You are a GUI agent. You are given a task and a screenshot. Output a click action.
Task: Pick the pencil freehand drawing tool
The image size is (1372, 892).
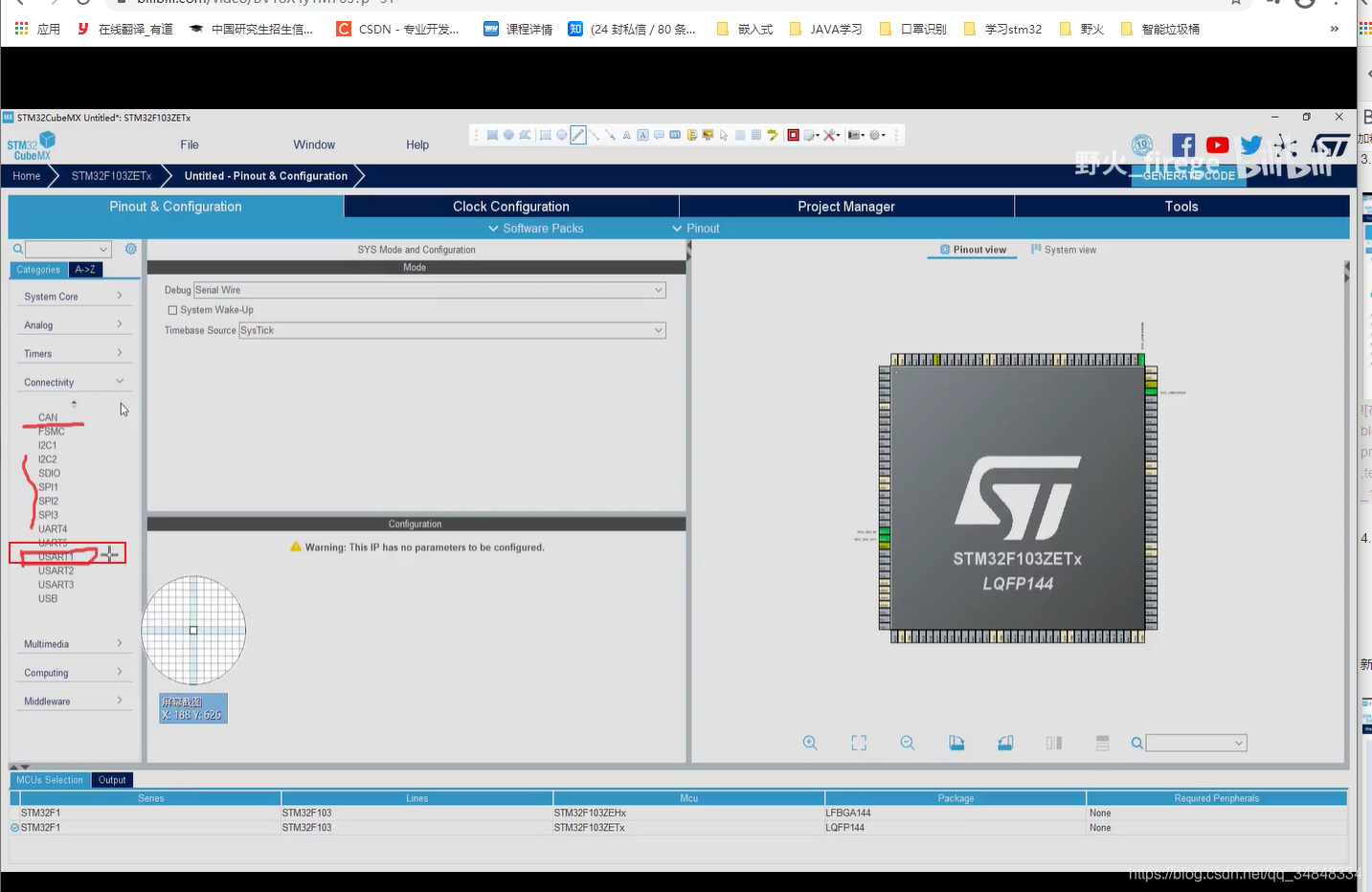[x=578, y=135]
